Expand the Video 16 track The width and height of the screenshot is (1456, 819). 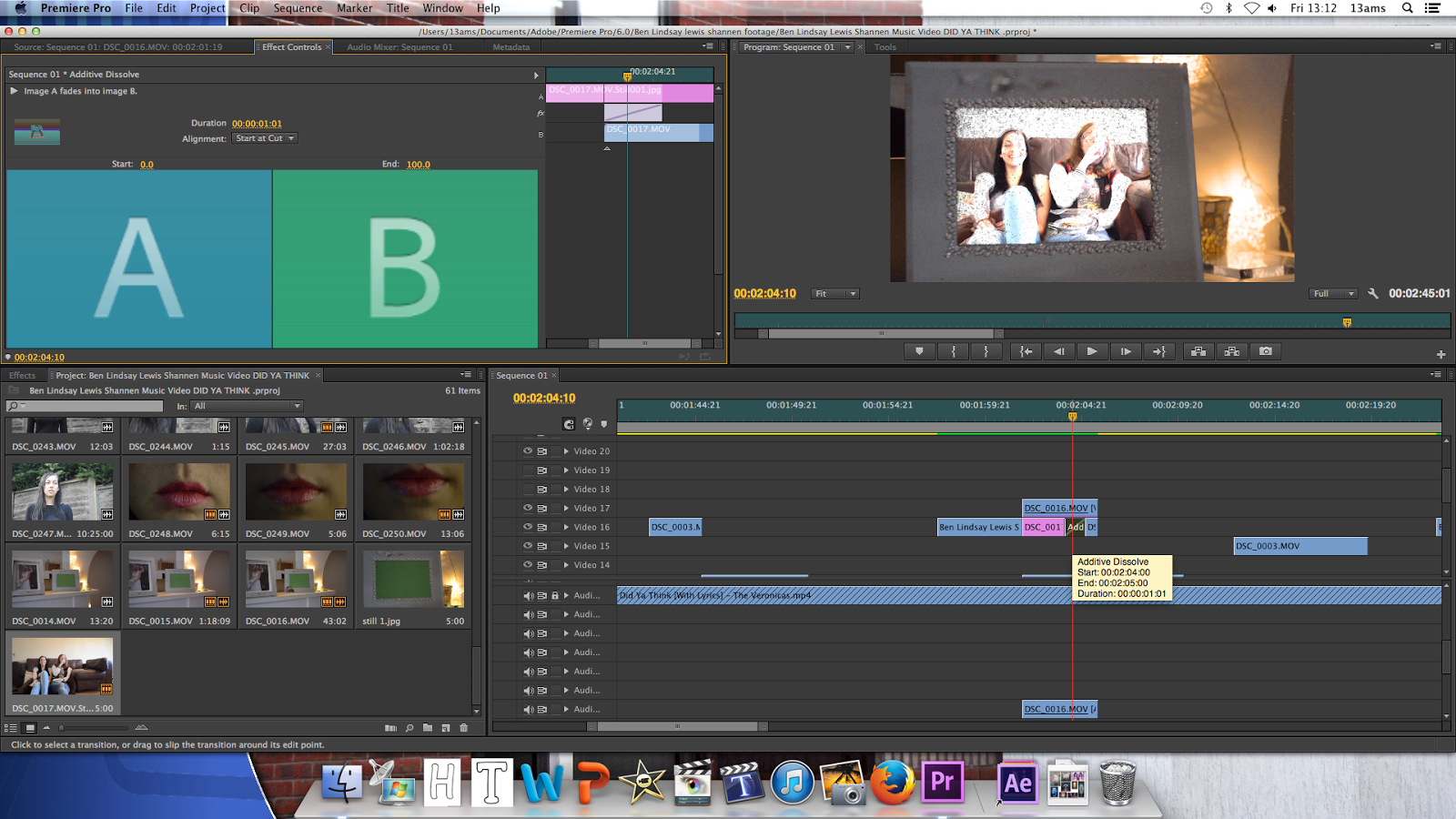click(x=566, y=527)
